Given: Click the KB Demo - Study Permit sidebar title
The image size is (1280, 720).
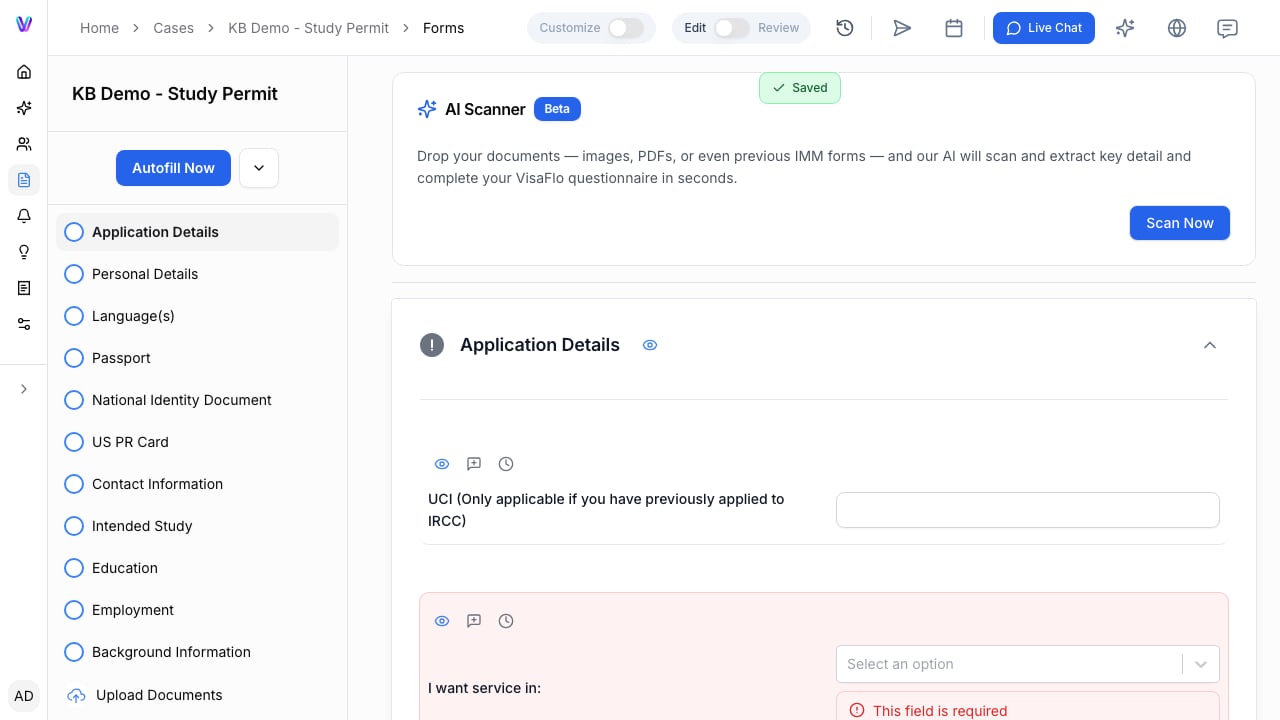Looking at the screenshot, I should (175, 94).
